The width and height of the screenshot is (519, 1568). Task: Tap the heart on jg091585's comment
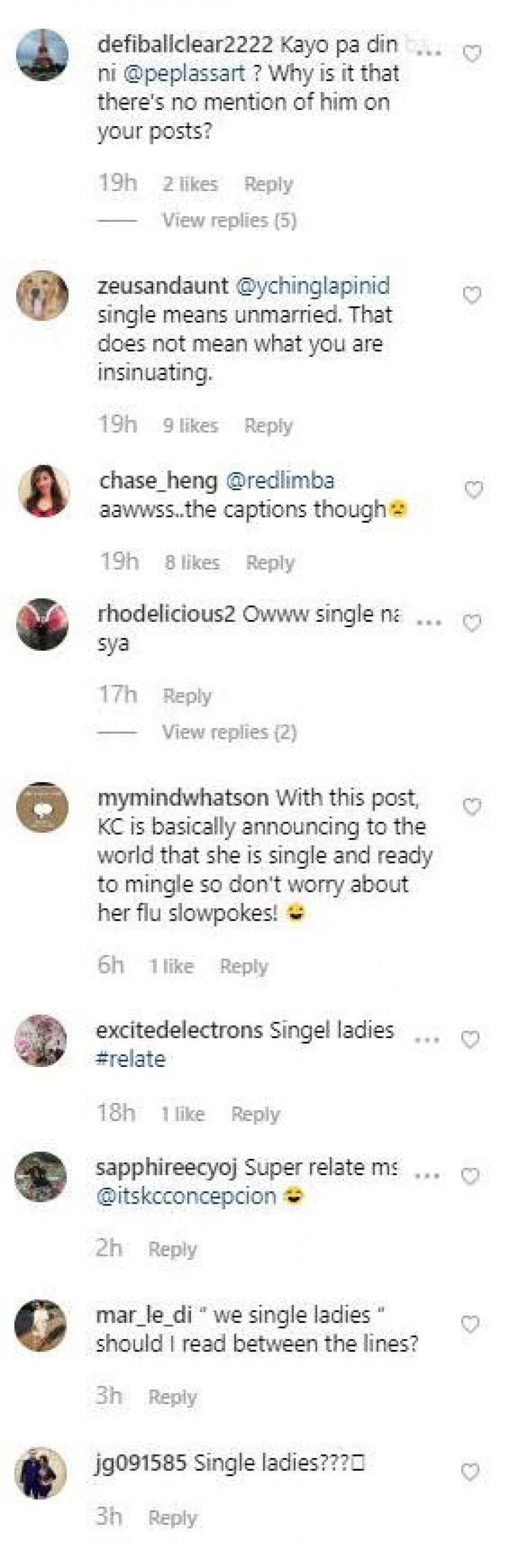click(x=470, y=1472)
